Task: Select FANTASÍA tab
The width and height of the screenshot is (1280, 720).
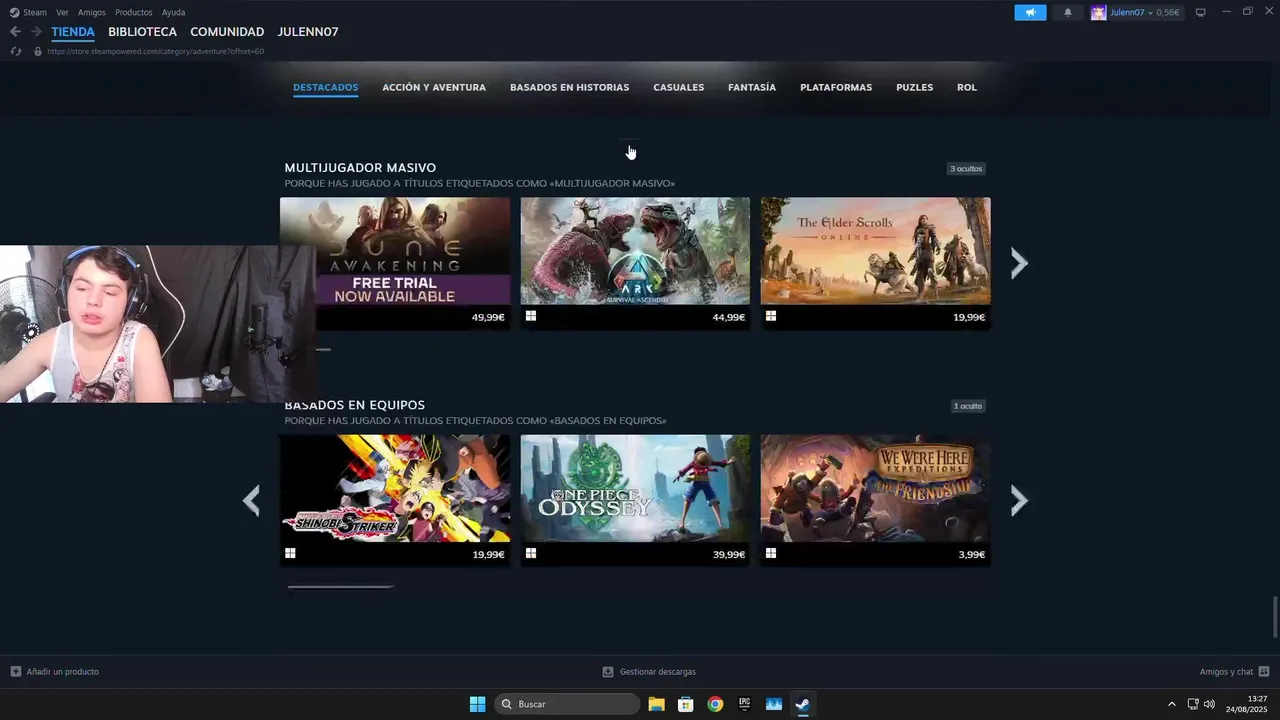Action: click(x=752, y=87)
